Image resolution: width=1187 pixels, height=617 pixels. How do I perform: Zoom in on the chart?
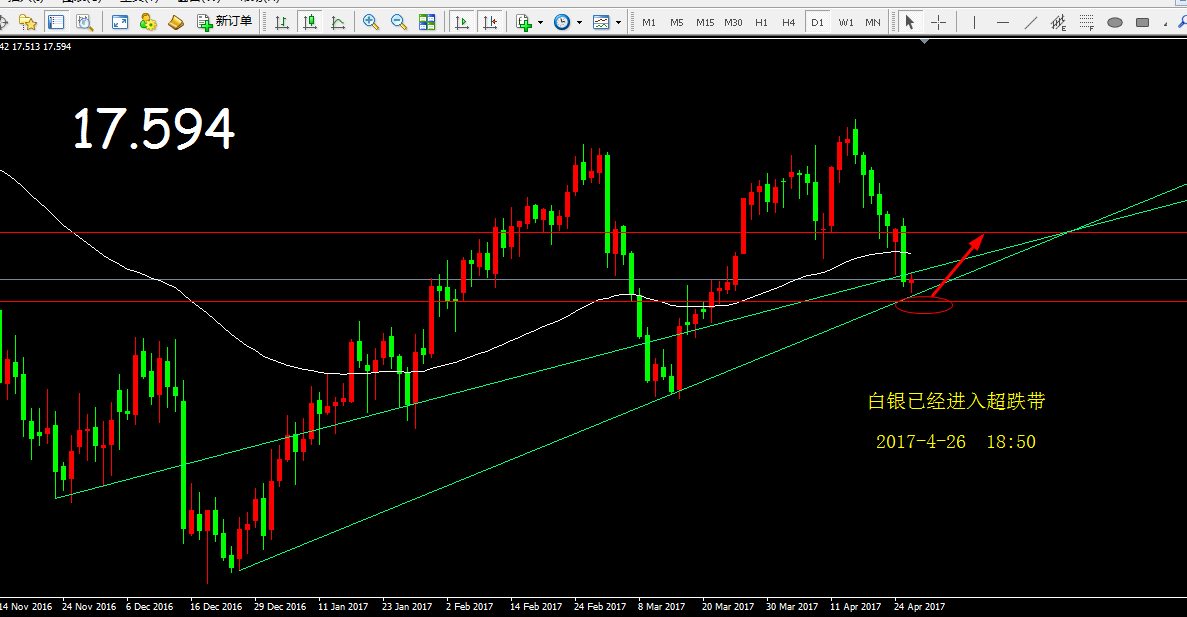pos(370,22)
